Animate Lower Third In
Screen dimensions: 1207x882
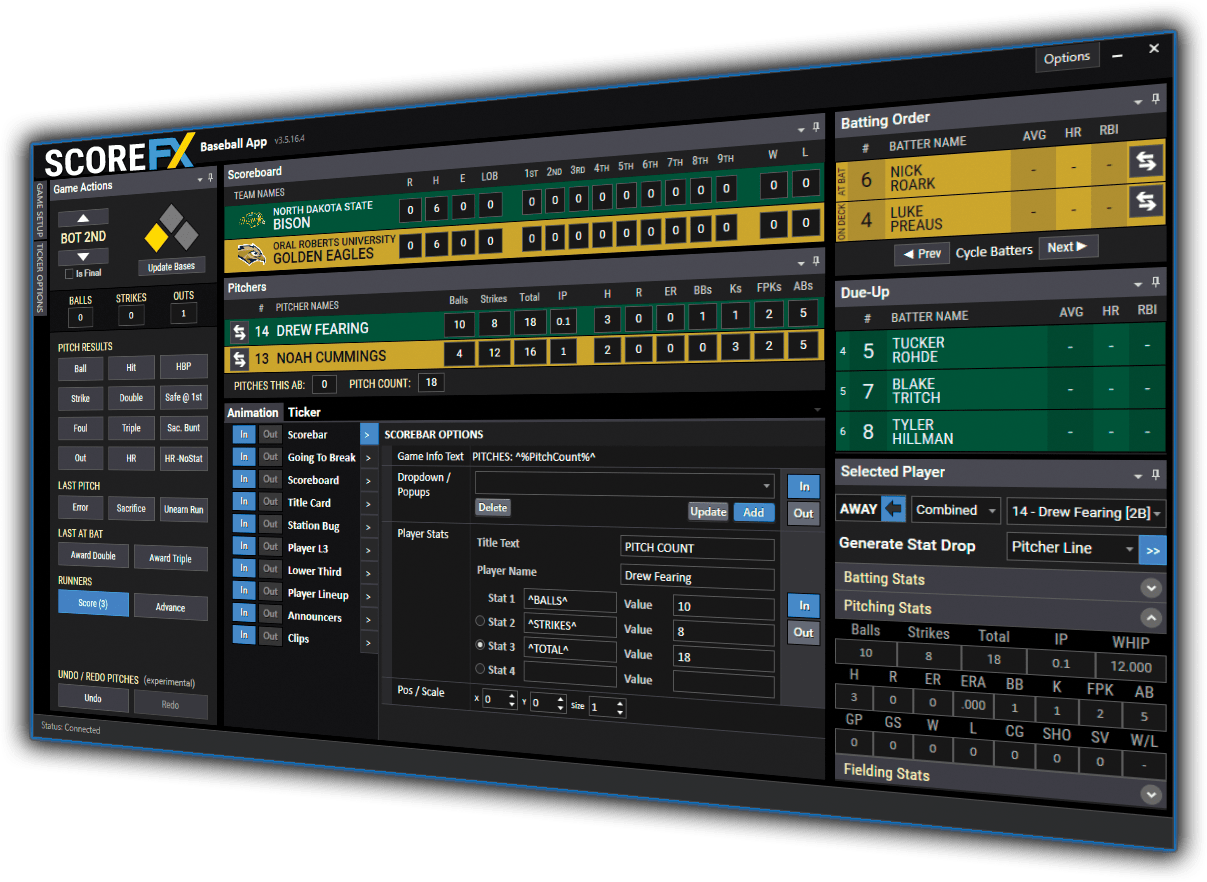(243, 568)
